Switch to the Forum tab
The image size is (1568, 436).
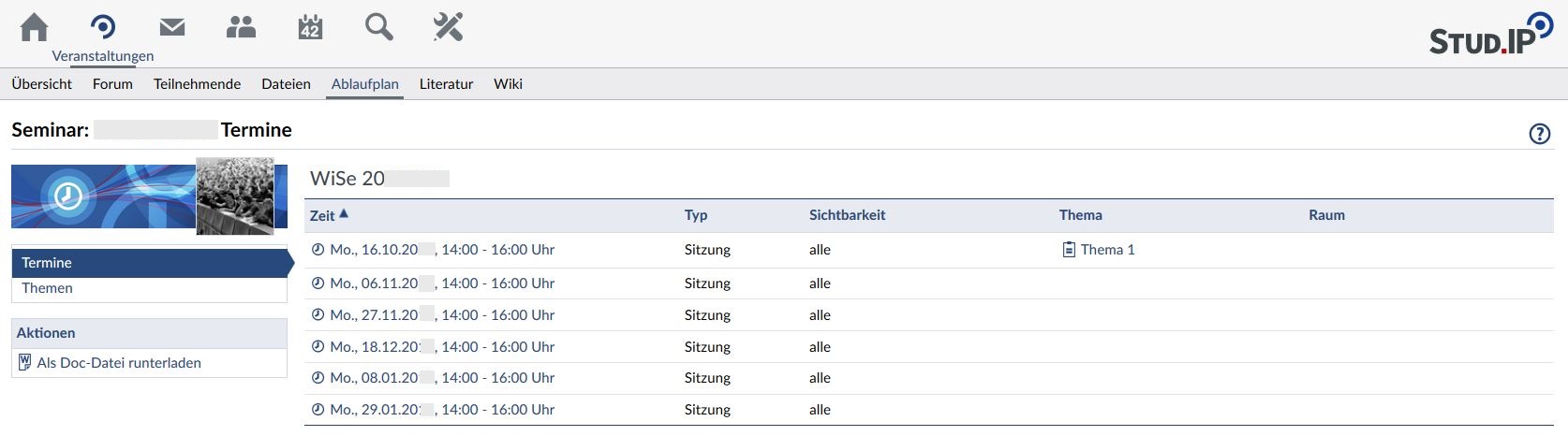112,84
